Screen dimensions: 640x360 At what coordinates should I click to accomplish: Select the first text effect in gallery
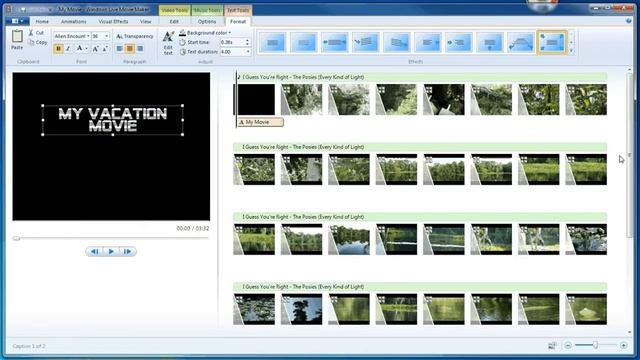click(x=272, y=42)
